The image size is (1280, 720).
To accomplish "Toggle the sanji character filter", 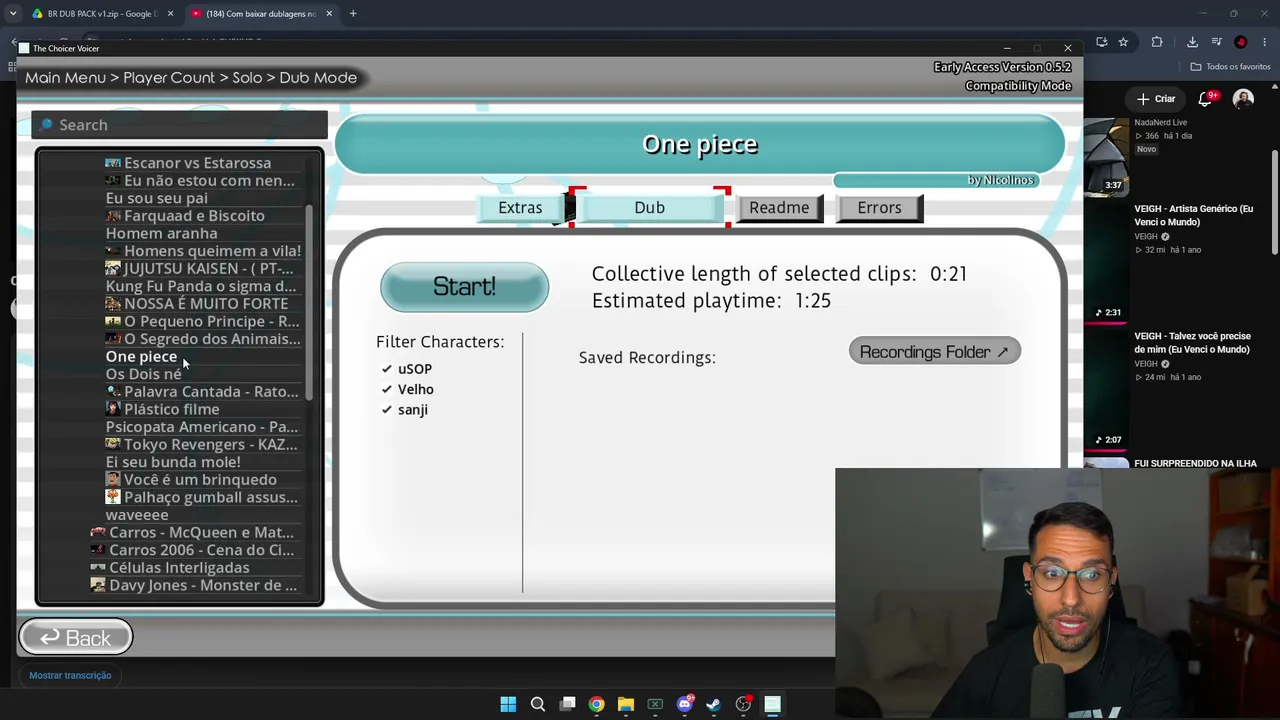I will click(x=404, y=410).
